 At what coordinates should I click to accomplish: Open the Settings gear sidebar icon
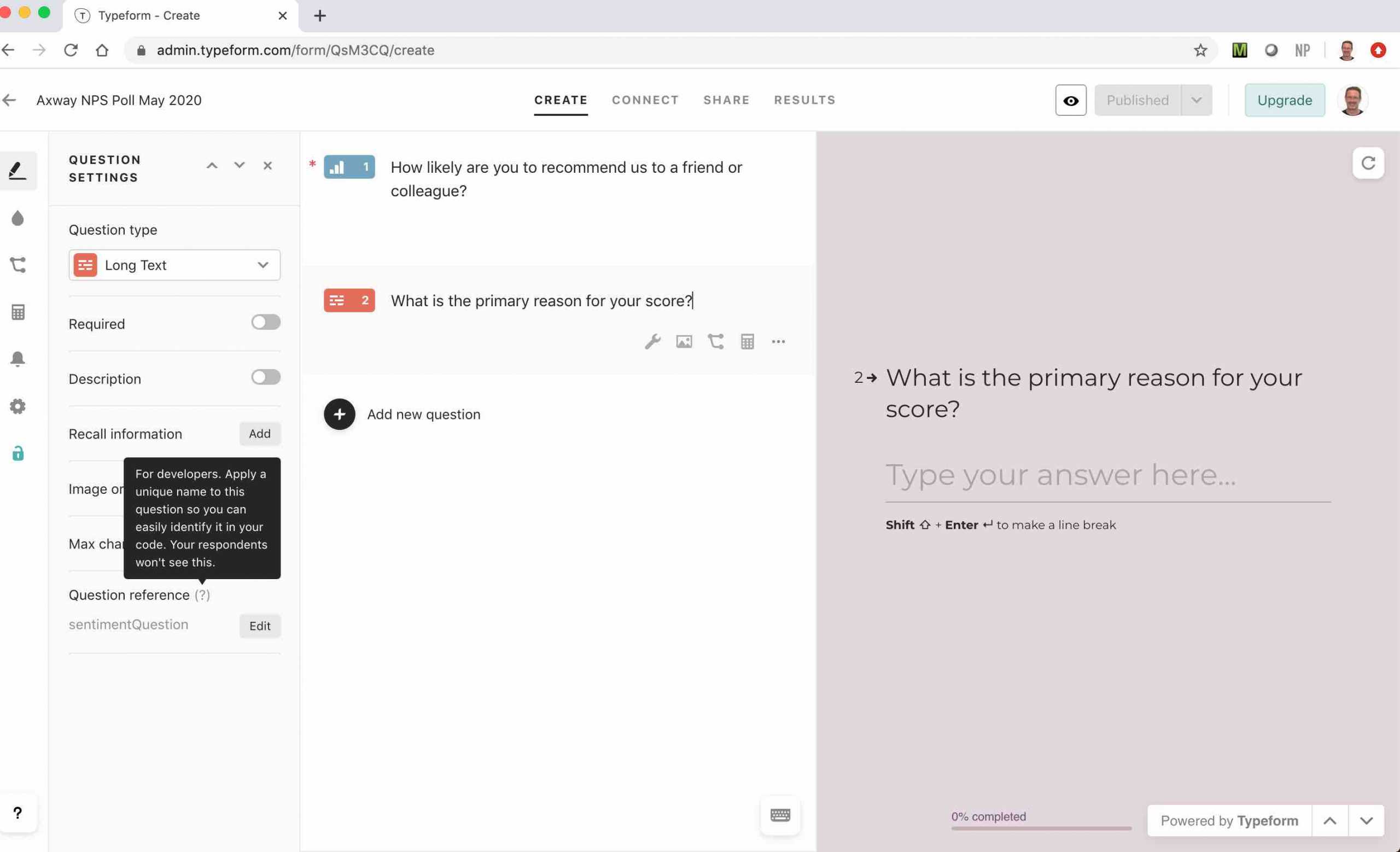pyautogui.click(x=17, y=406)
